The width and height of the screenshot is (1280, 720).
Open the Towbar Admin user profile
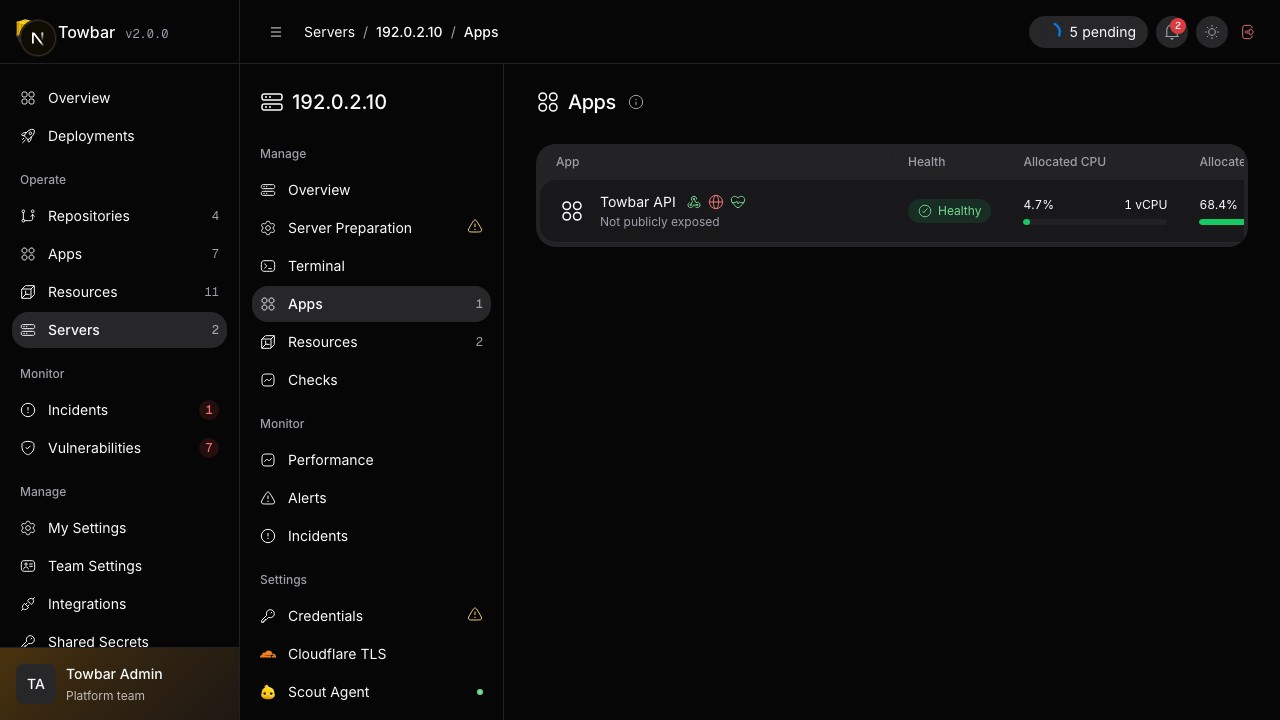[x=119, y=684]
